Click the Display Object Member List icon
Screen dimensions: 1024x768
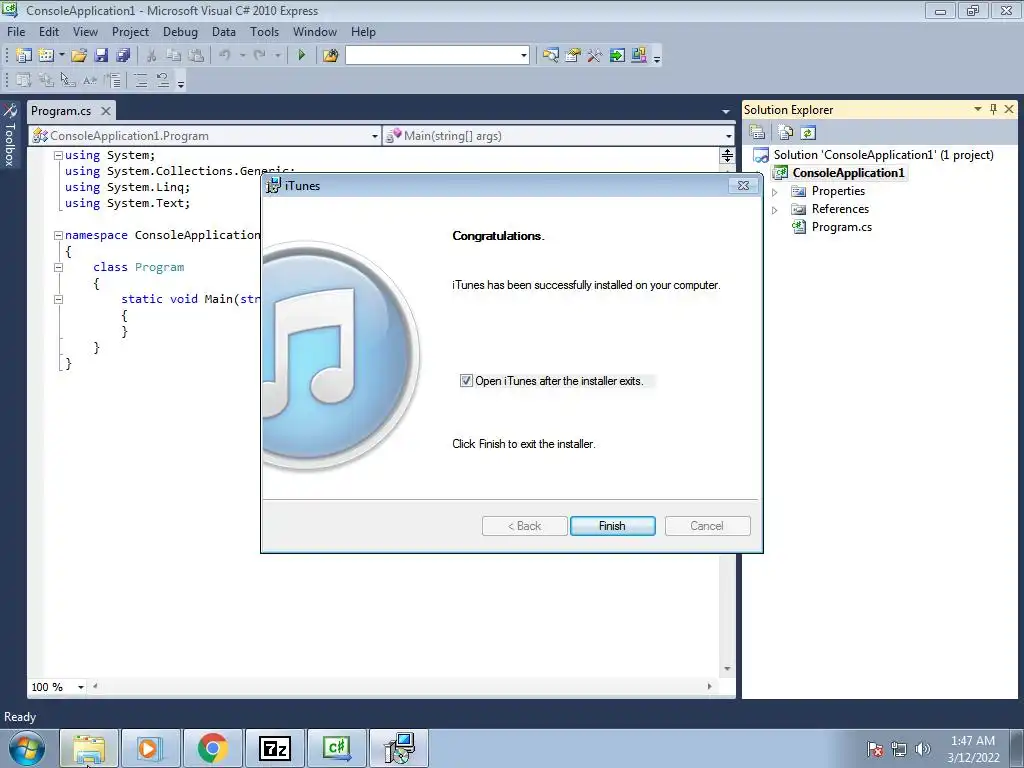[24, 80]
